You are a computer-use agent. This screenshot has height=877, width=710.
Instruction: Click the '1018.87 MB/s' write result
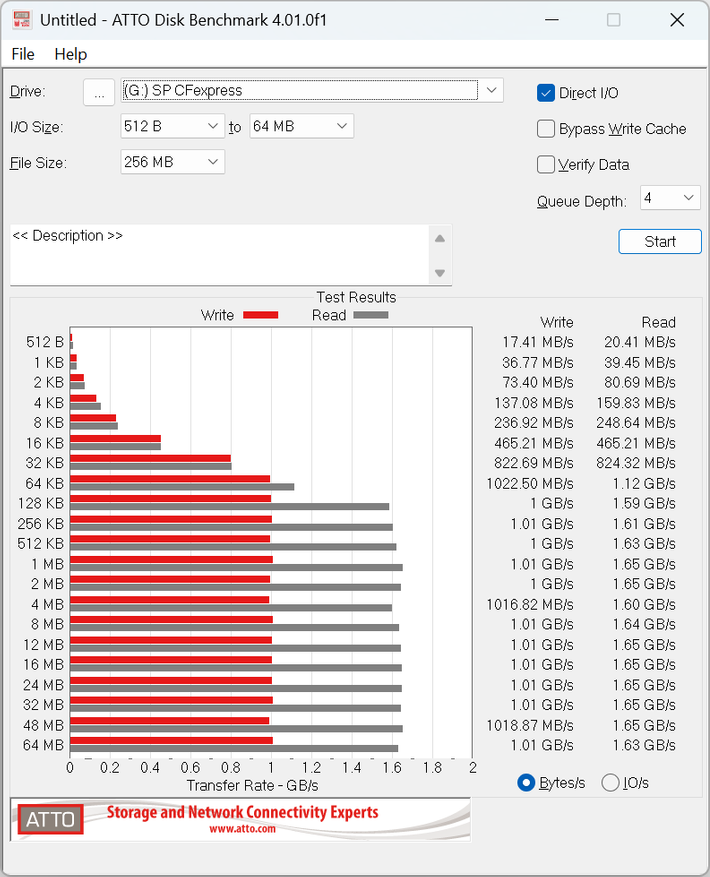click(529, 725)
